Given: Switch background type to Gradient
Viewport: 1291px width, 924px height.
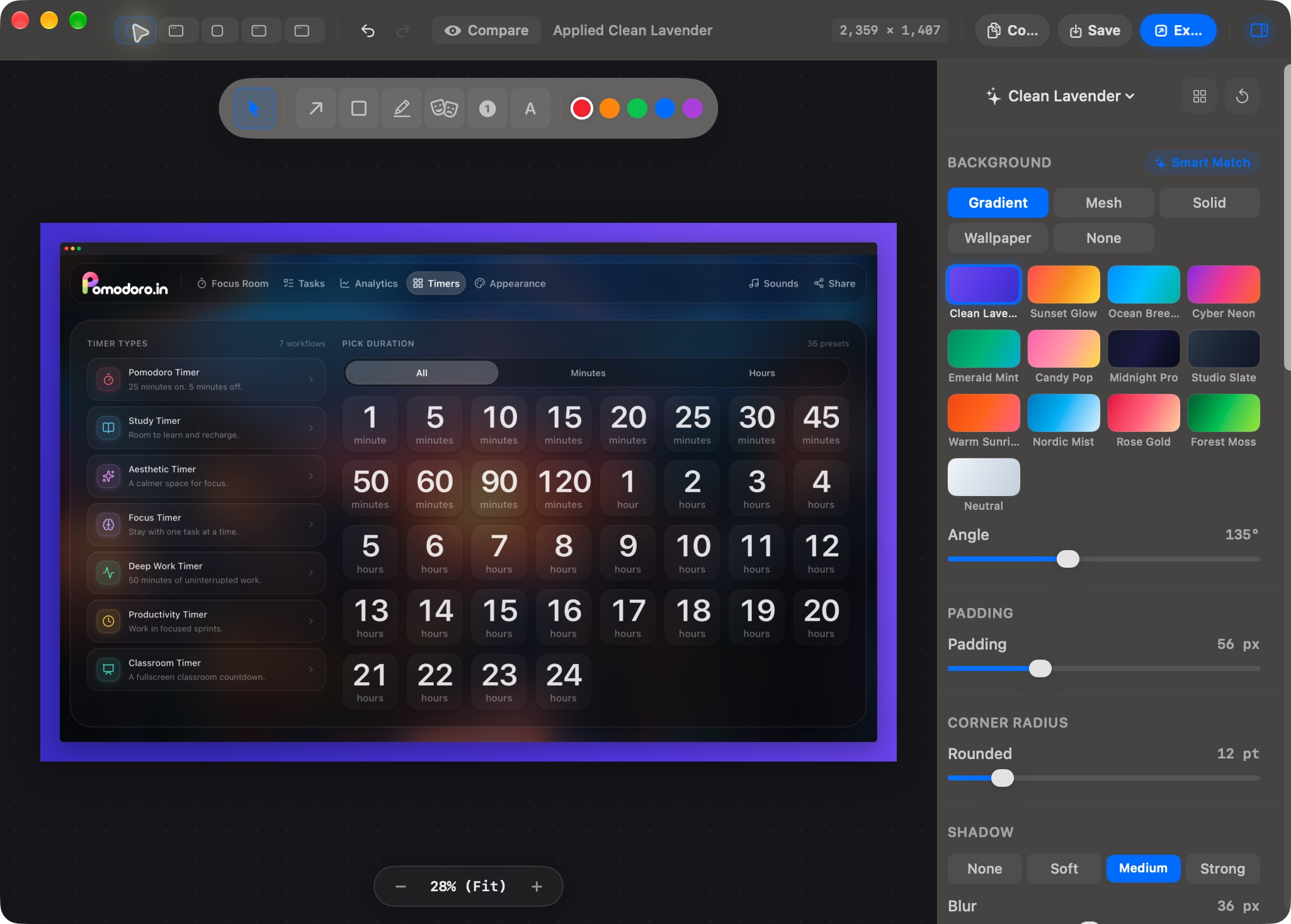Looking at the screenshot, I should [x=998, y=203].
